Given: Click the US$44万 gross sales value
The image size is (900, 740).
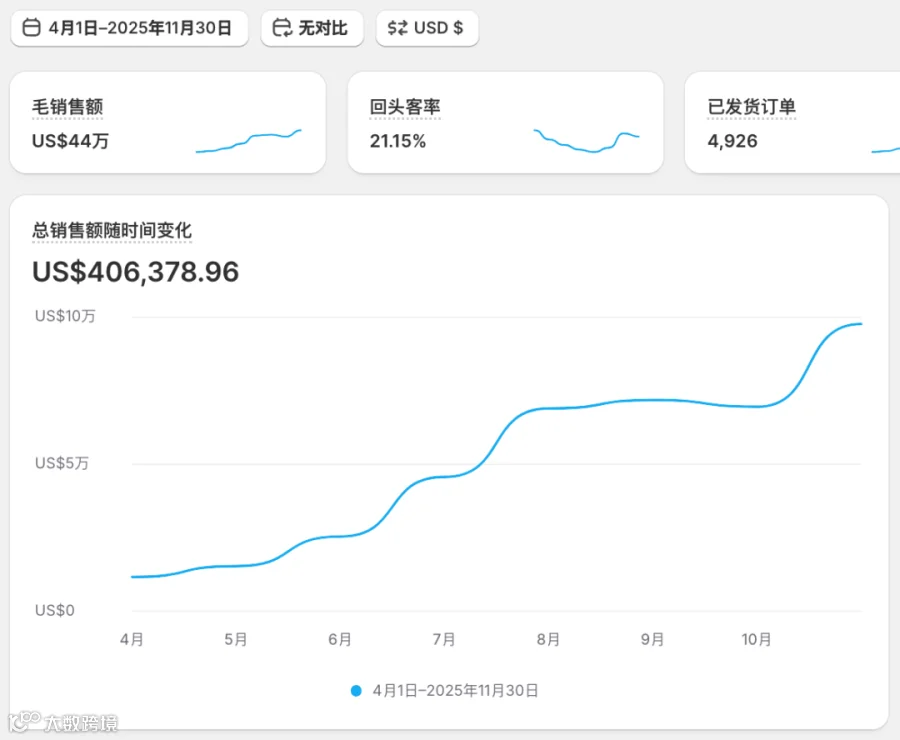Looking at the screenshot, I should [71, 141].
